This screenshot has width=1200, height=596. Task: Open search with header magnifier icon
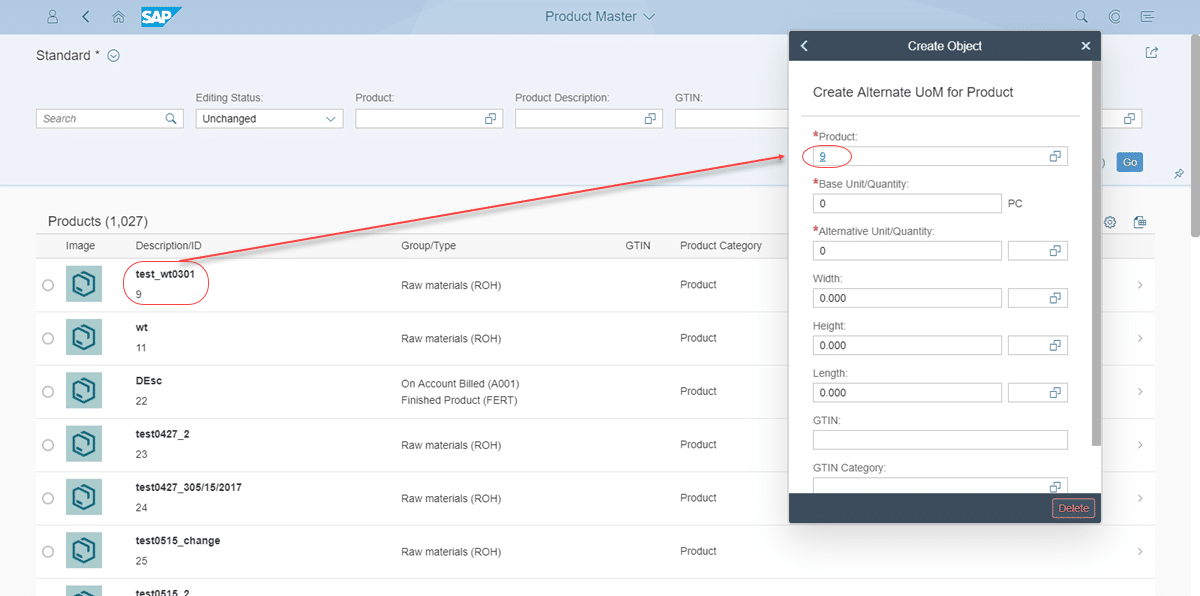(x=1081, y=17)
